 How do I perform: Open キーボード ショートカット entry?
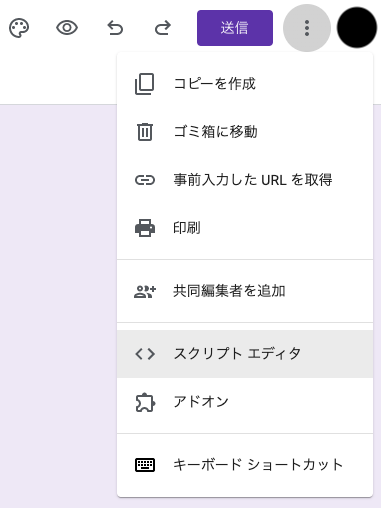tap(245, 465)
